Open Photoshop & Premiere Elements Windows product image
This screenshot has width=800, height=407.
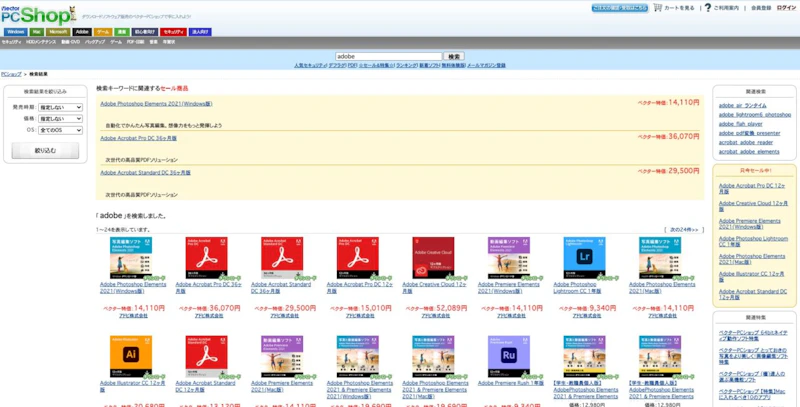tap(357, 356)
